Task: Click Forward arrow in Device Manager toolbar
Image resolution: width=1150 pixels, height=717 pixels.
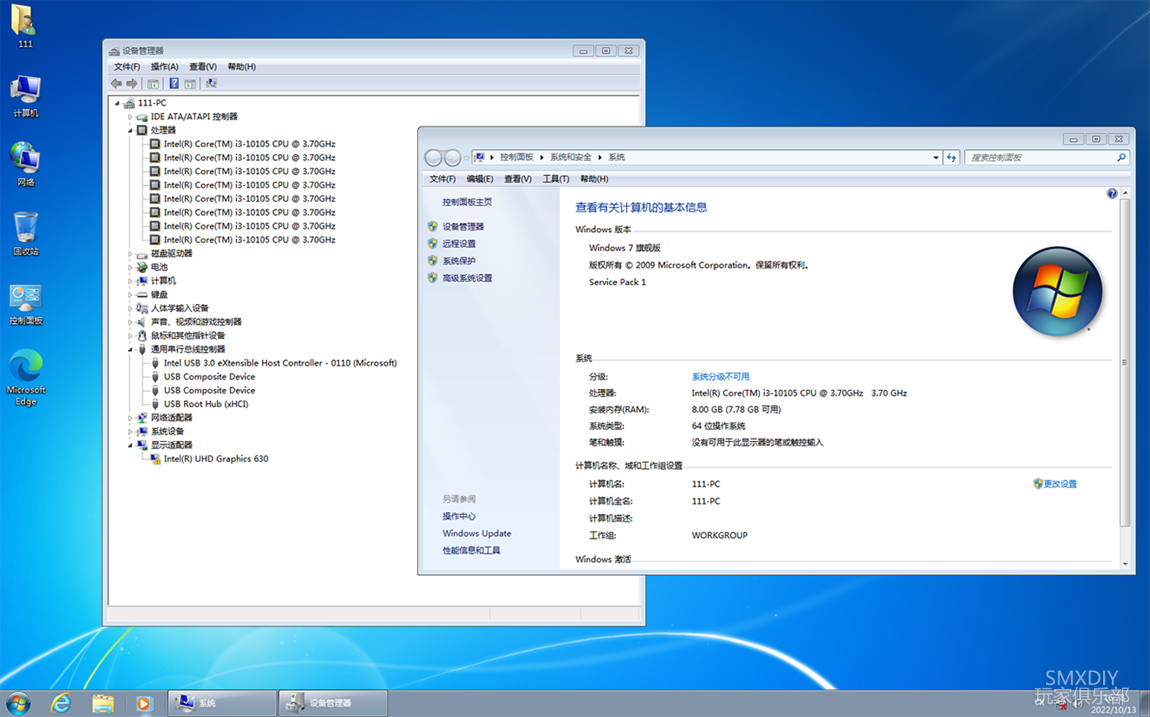Action: [132, 84]
